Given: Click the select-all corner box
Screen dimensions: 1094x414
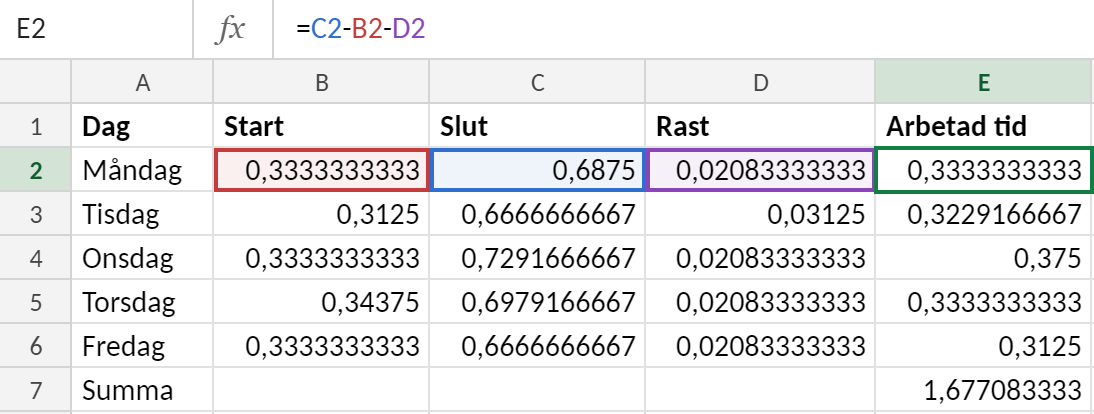Looking at the screenshot, I should point(36,82).
